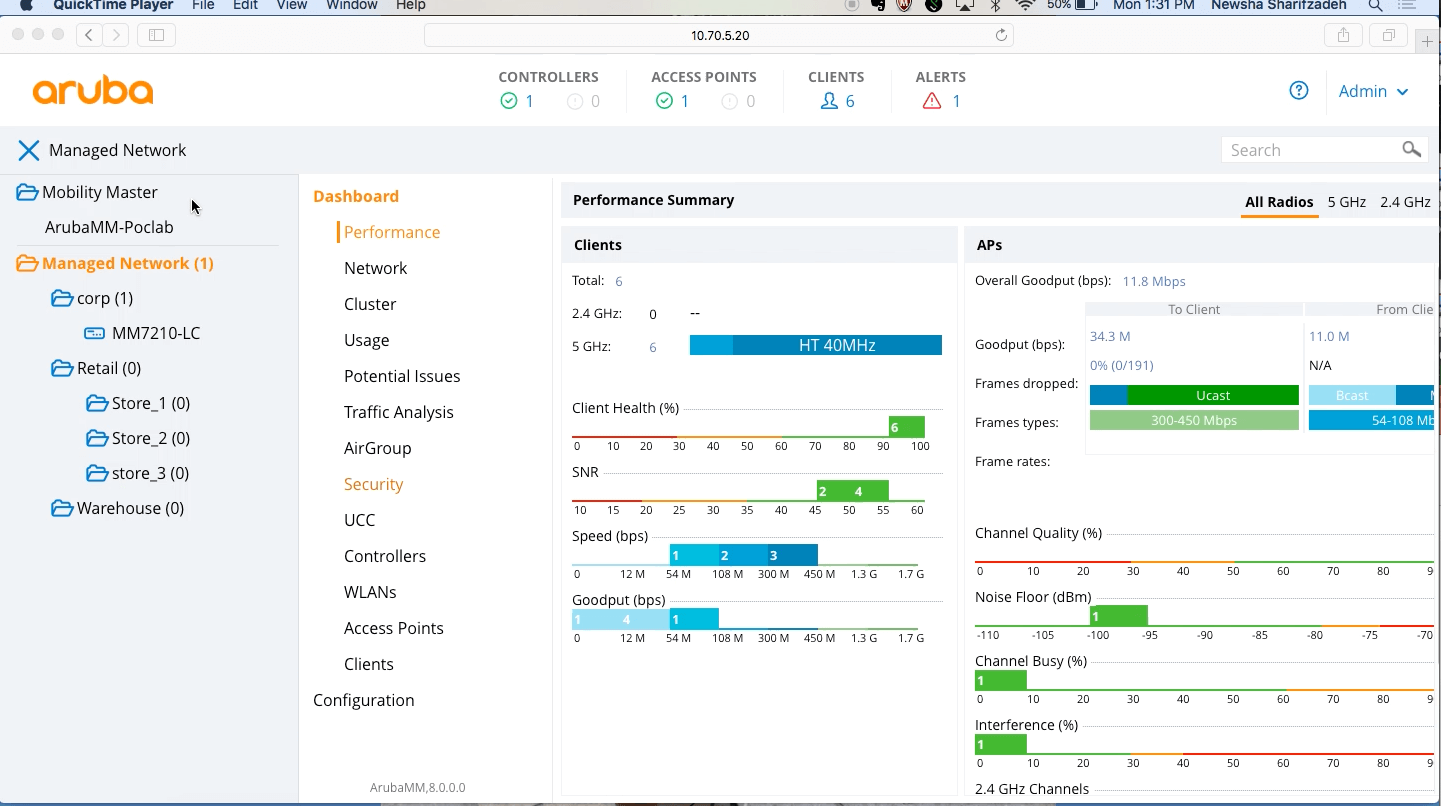Click the corp folder icon
This screenshot has width=1441, height=806.
[x=62, y=298]
